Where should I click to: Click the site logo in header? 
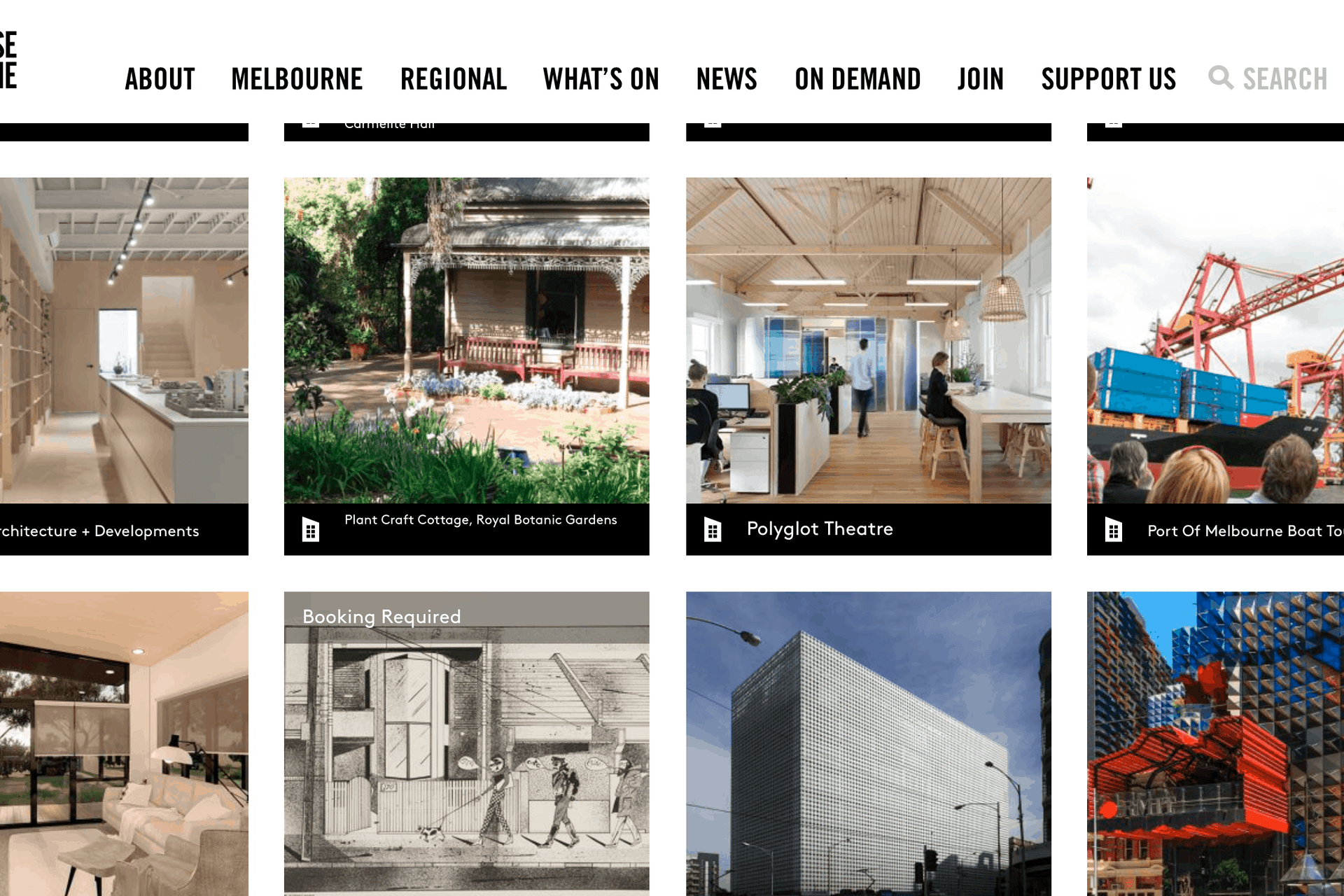[x=8, y=60]
